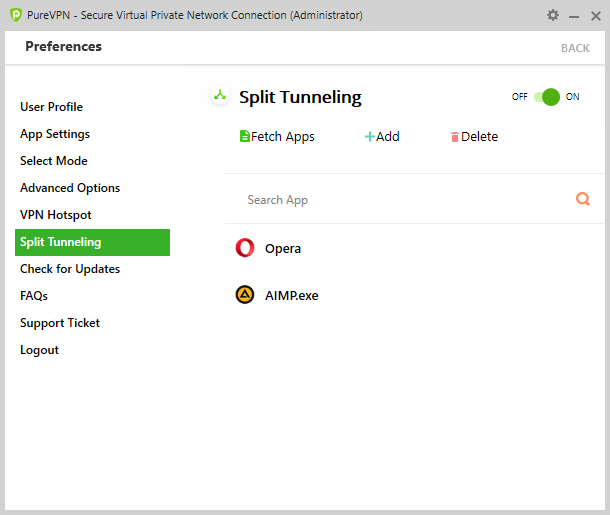610x515 pixels.
Task: Minimize the PureVPN window
Action: pyautogui.click(x=574, y=16)
